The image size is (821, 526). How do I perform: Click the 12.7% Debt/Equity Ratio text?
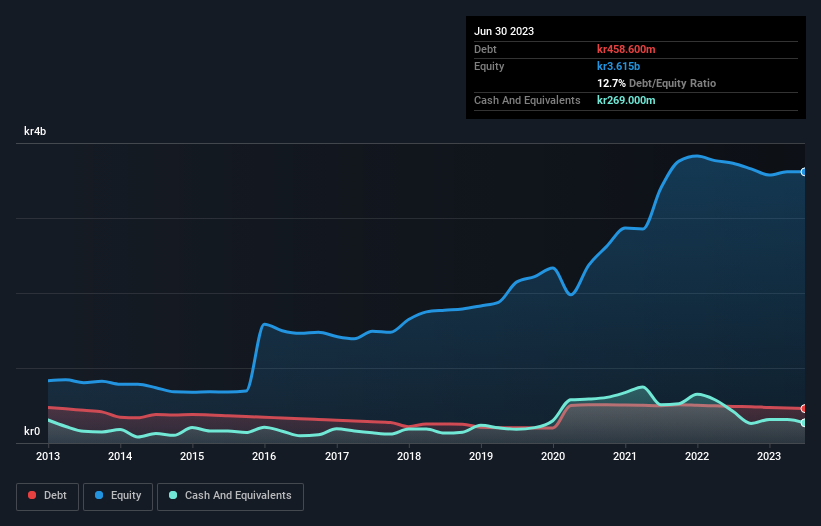(656, 83)
